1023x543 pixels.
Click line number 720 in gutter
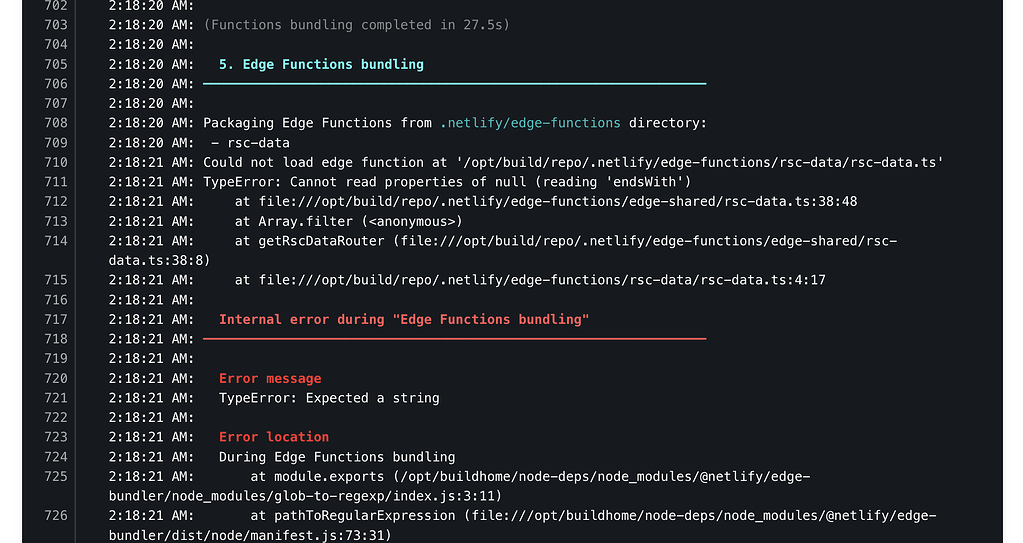tap(55, 378)
